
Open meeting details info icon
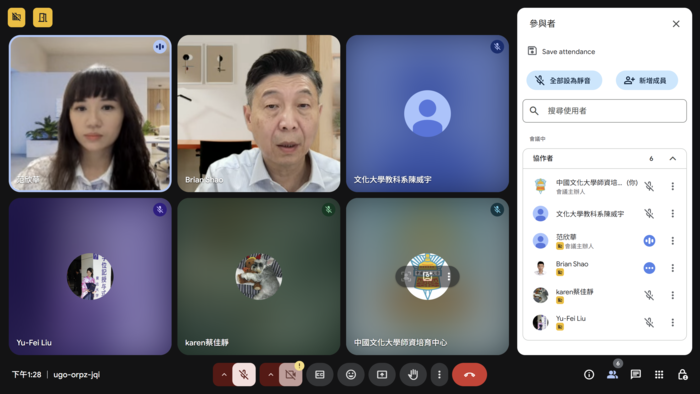(x=589, y=375)
